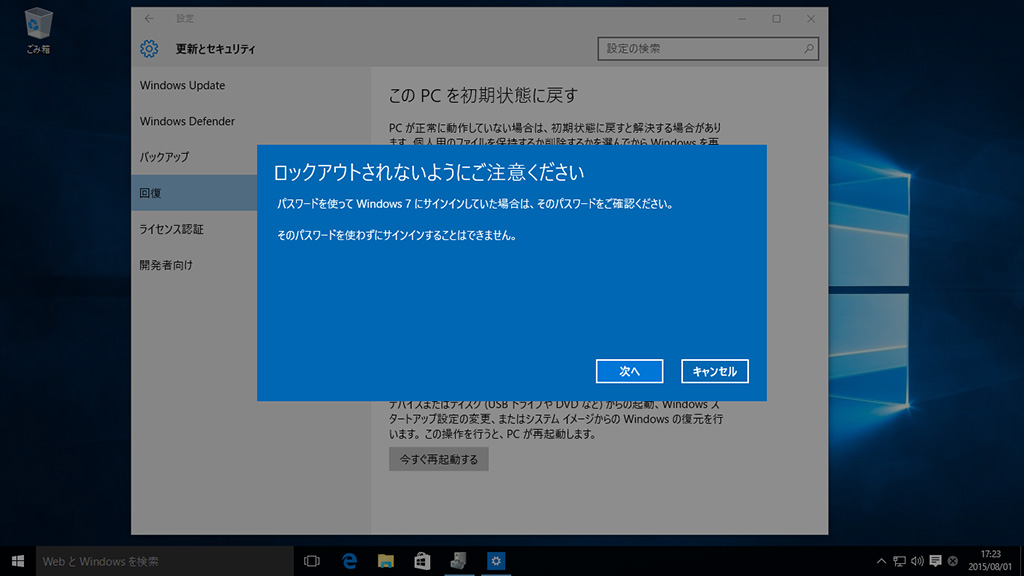1024x576 pixels.
Task: Open File Explorer from the taskbar
Action: [x=386, y=561]
